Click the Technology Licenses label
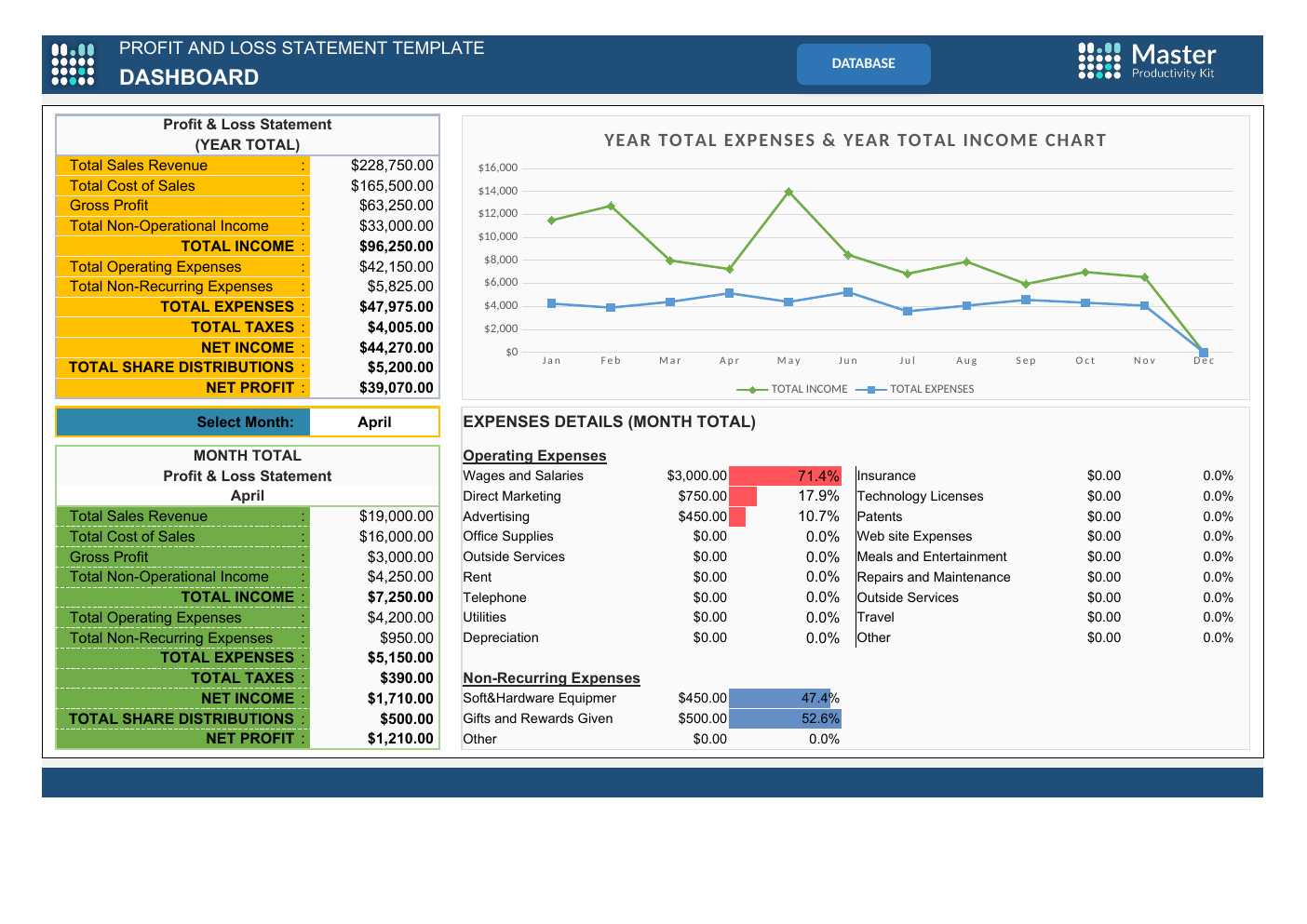Viewport: 1307px width, 924px height. 920,497
